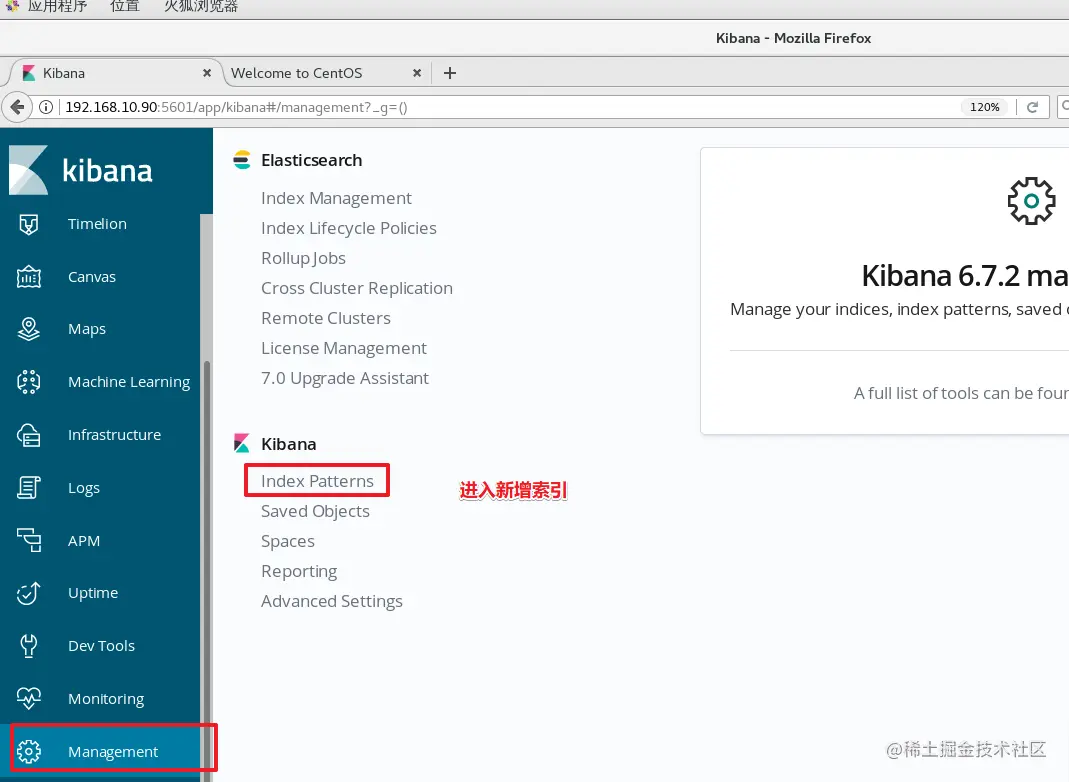Open Canvas via its sidebar icon

(x=29, y=277)
